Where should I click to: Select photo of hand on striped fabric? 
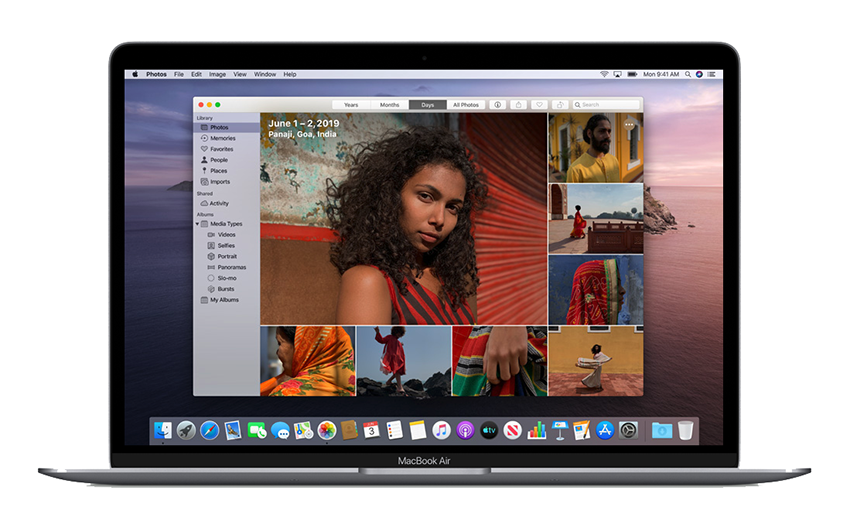[499, 361]
